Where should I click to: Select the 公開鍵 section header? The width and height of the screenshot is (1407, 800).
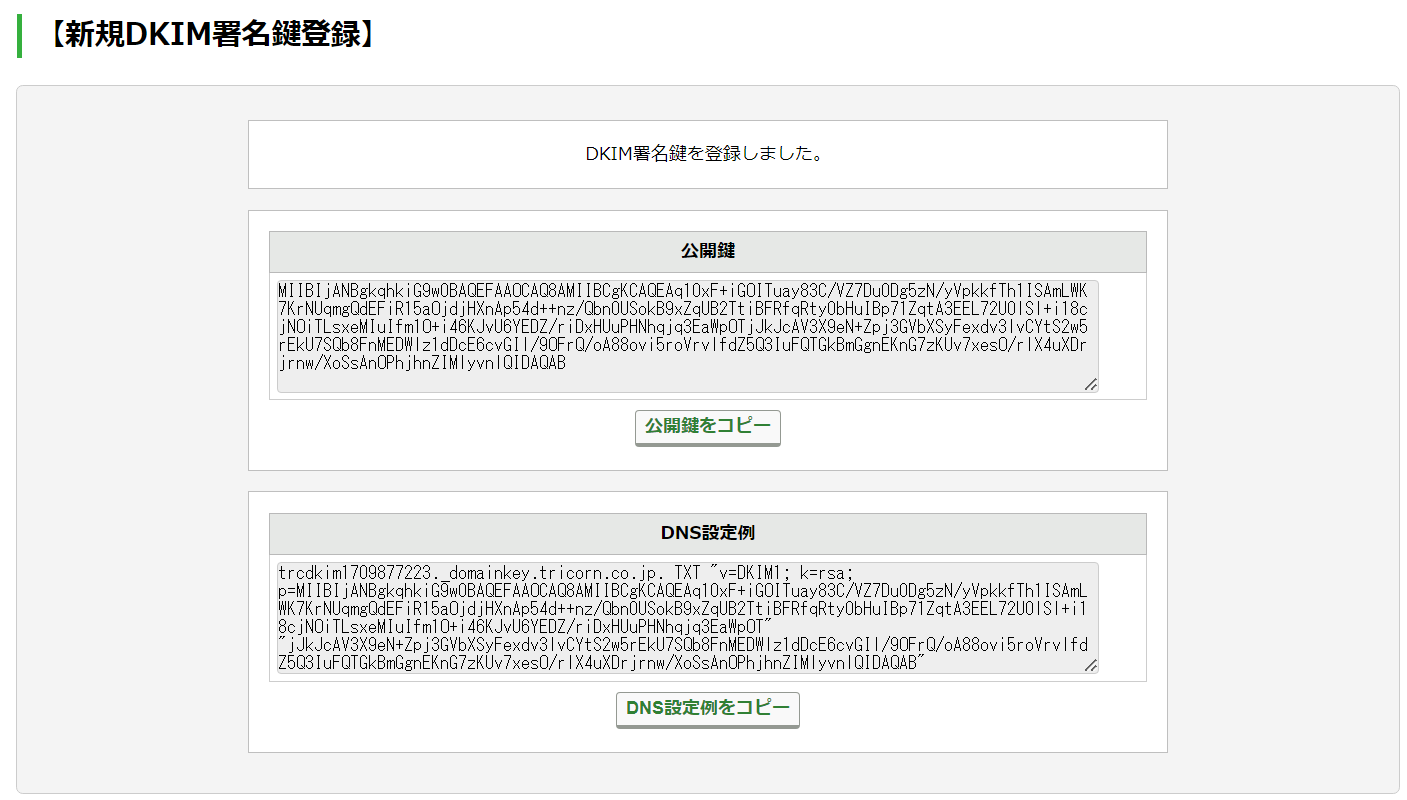click(x=707, y=252)
